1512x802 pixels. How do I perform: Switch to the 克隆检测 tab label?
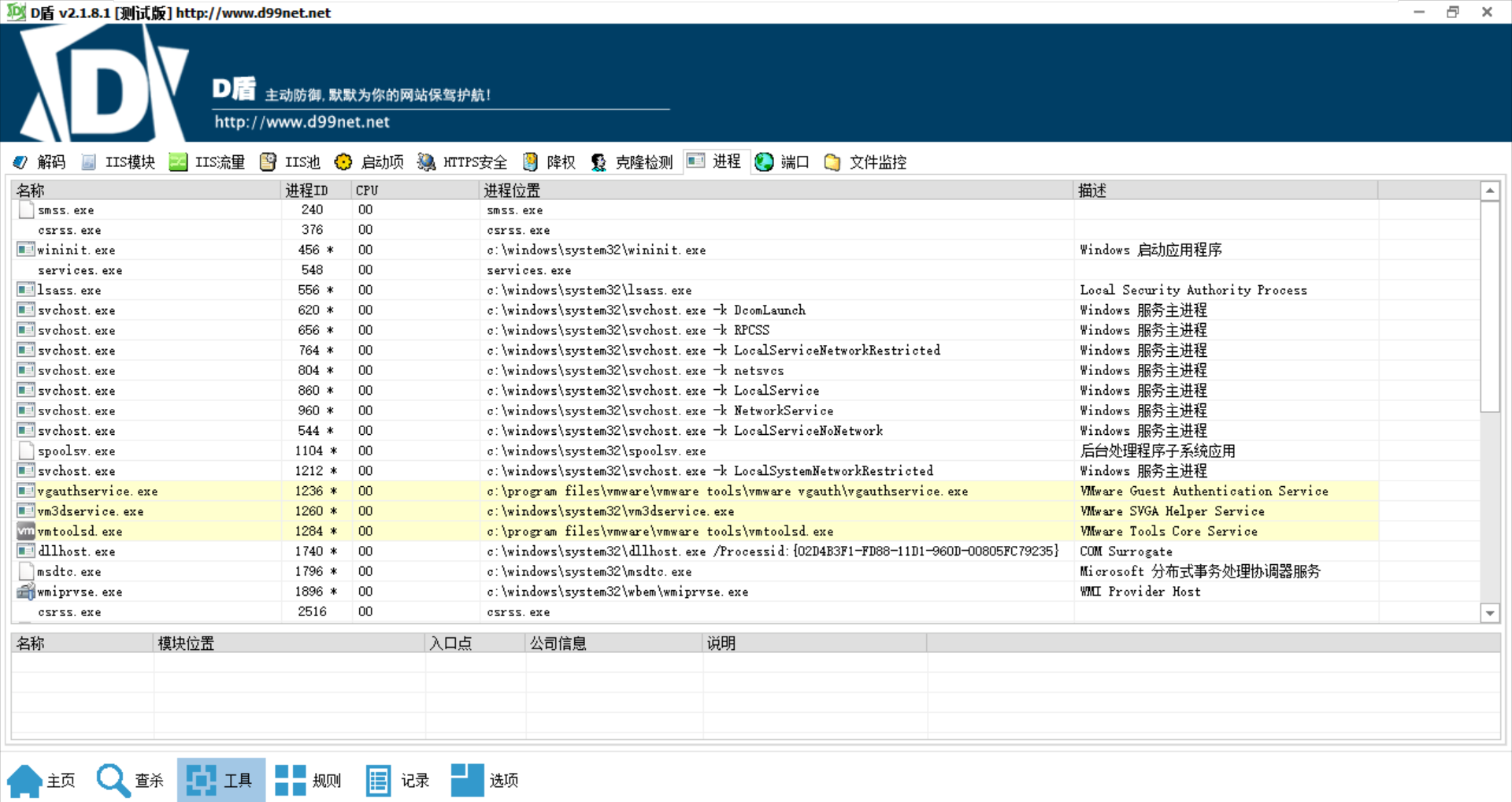[644, 162]
